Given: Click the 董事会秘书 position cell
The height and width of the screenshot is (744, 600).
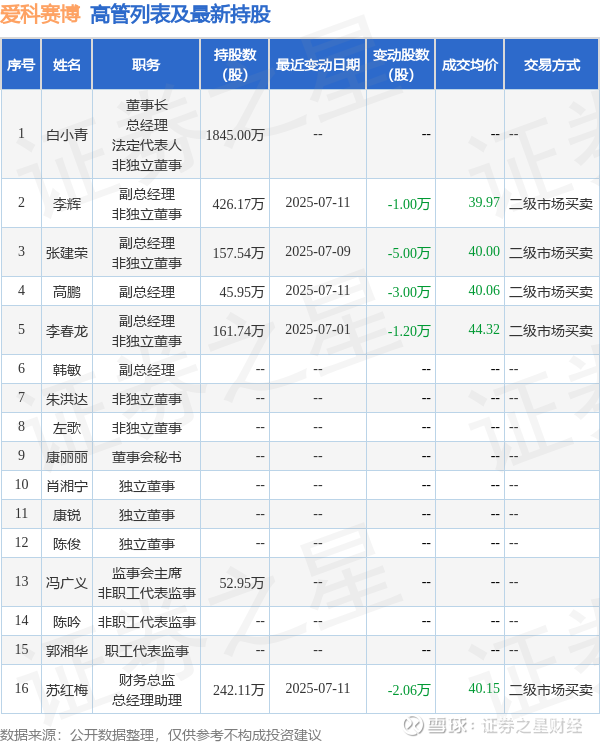Looking at the screenshot, I should (x=147, y=457).
